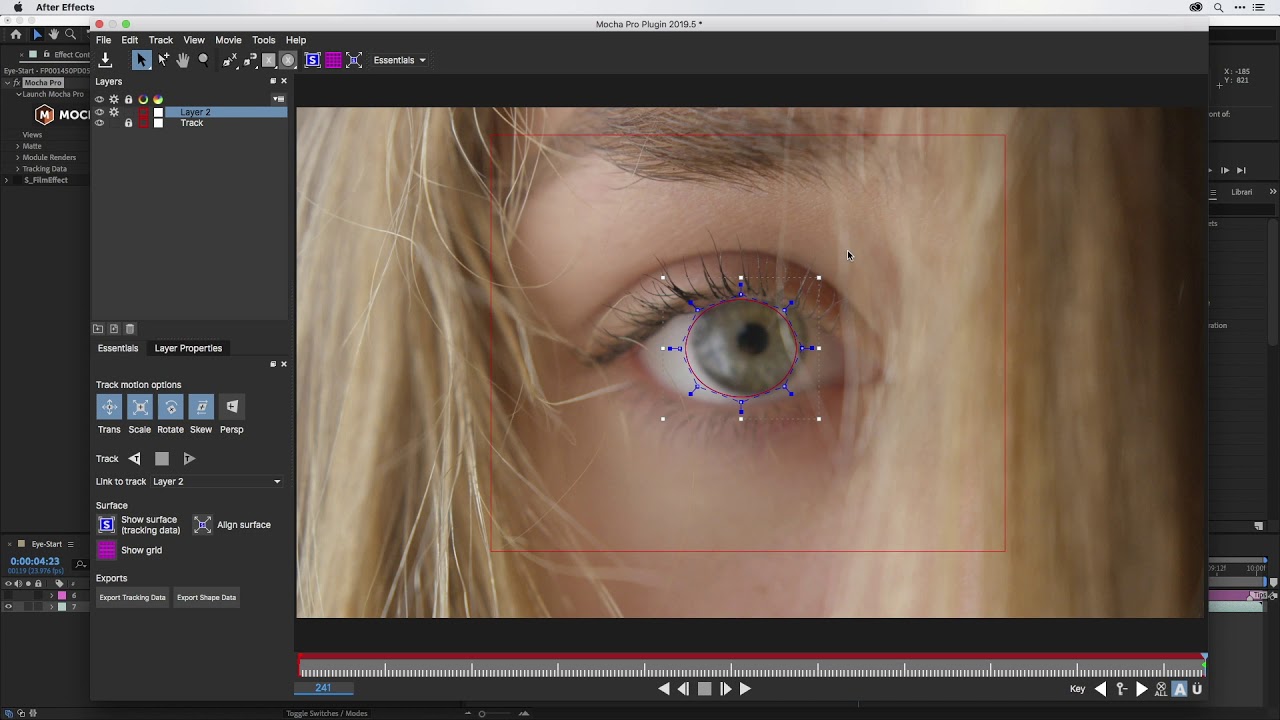Open the Movie menu
This screenshot has width=1280, height=720.
(x=228, y=40)
